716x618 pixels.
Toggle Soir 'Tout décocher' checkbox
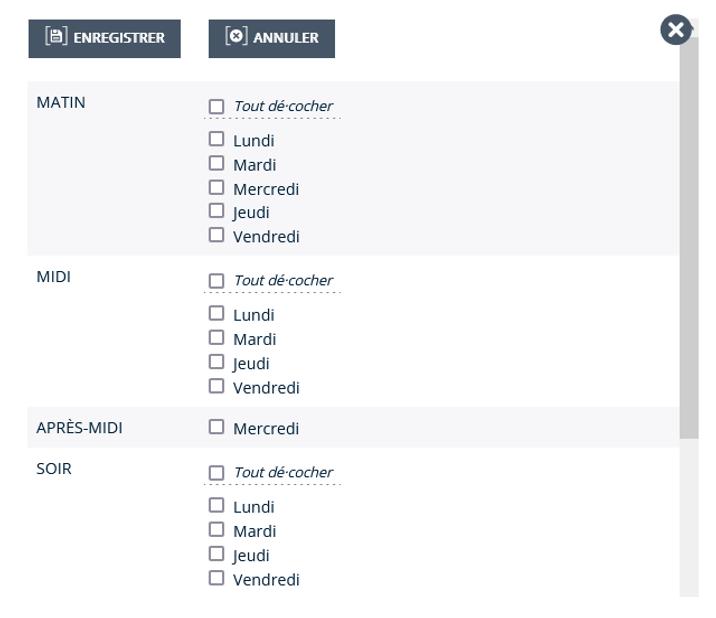pyautogui.click(x=216, y=472)
